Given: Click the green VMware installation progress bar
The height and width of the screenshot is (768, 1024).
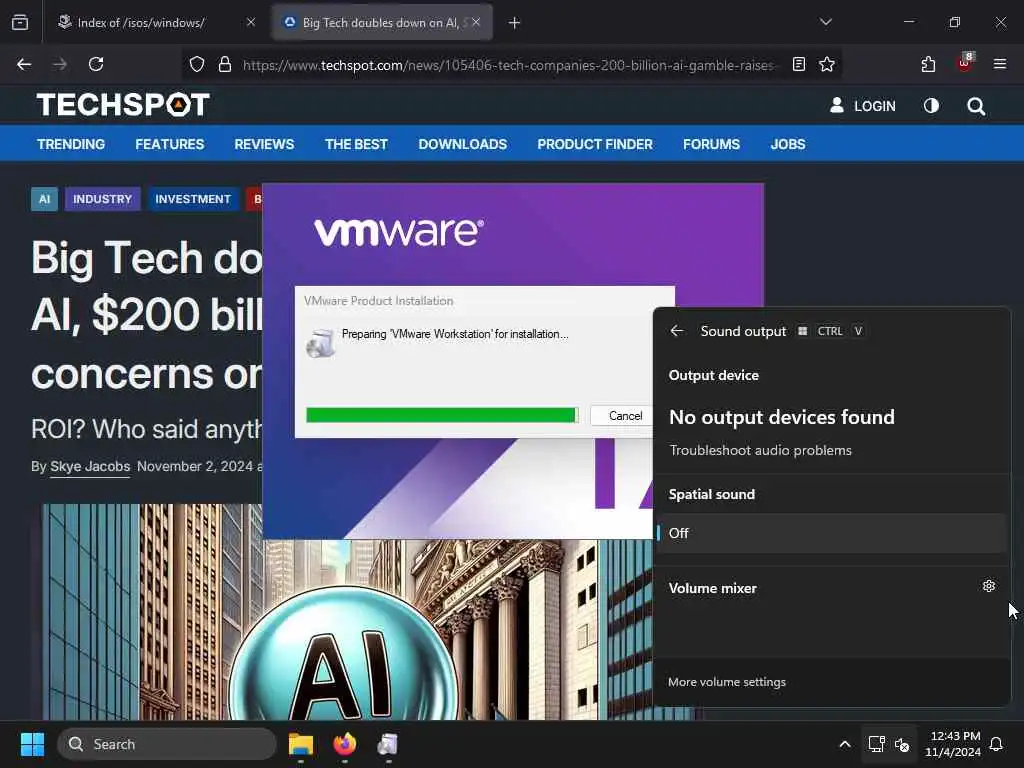Looking at the screenshot, I should coord(442,415).
